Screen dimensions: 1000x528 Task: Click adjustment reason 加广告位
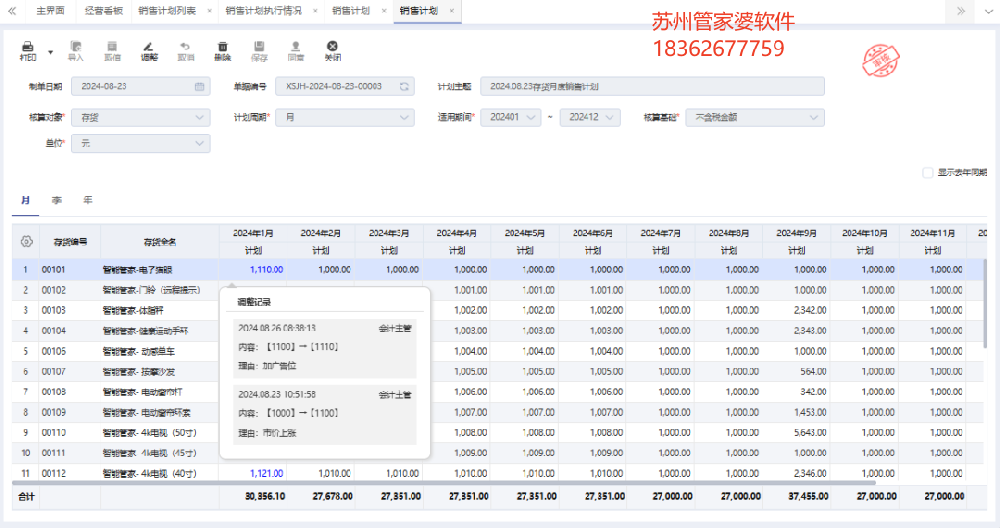tap(279, 366)
